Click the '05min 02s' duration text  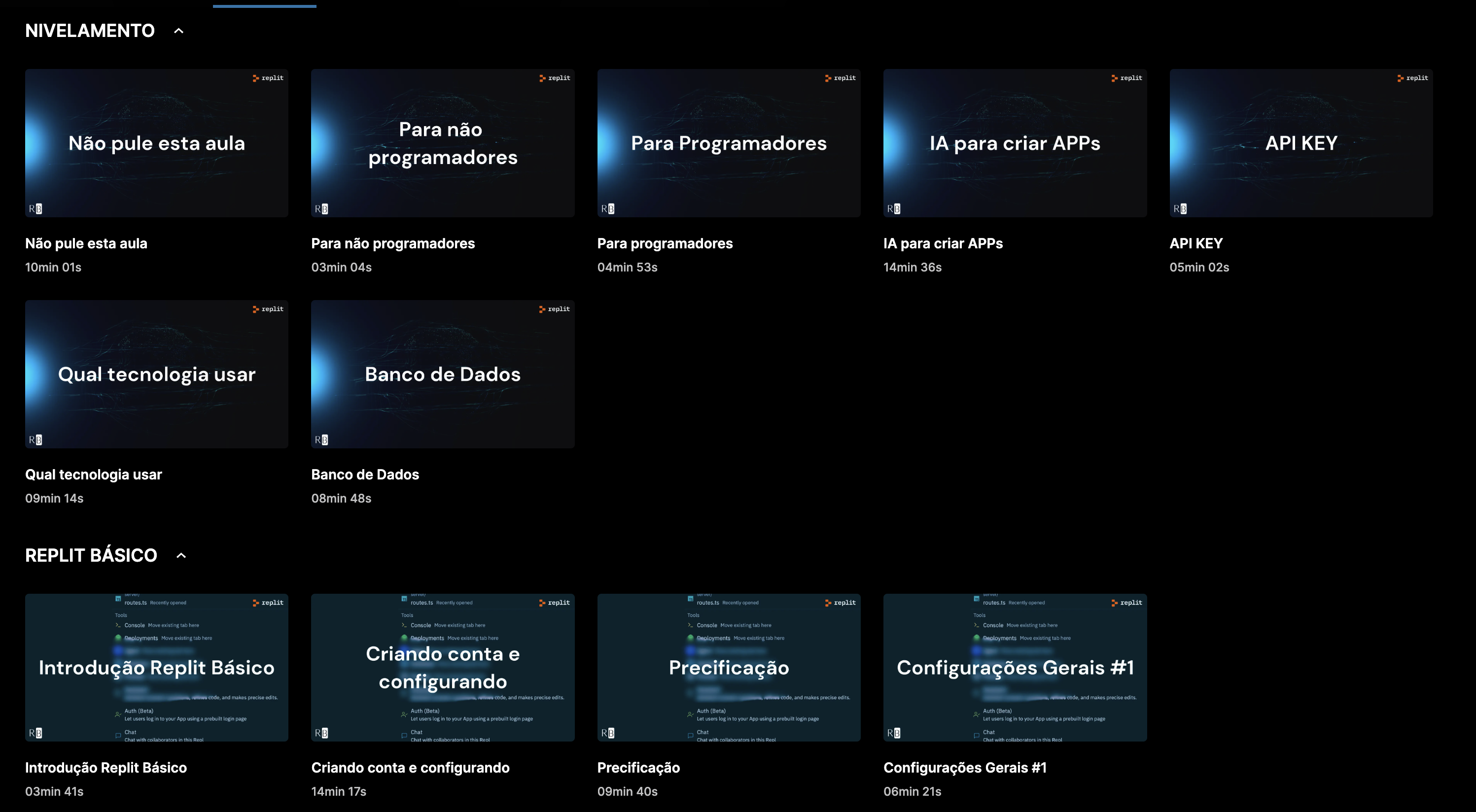pos(1199,268)
